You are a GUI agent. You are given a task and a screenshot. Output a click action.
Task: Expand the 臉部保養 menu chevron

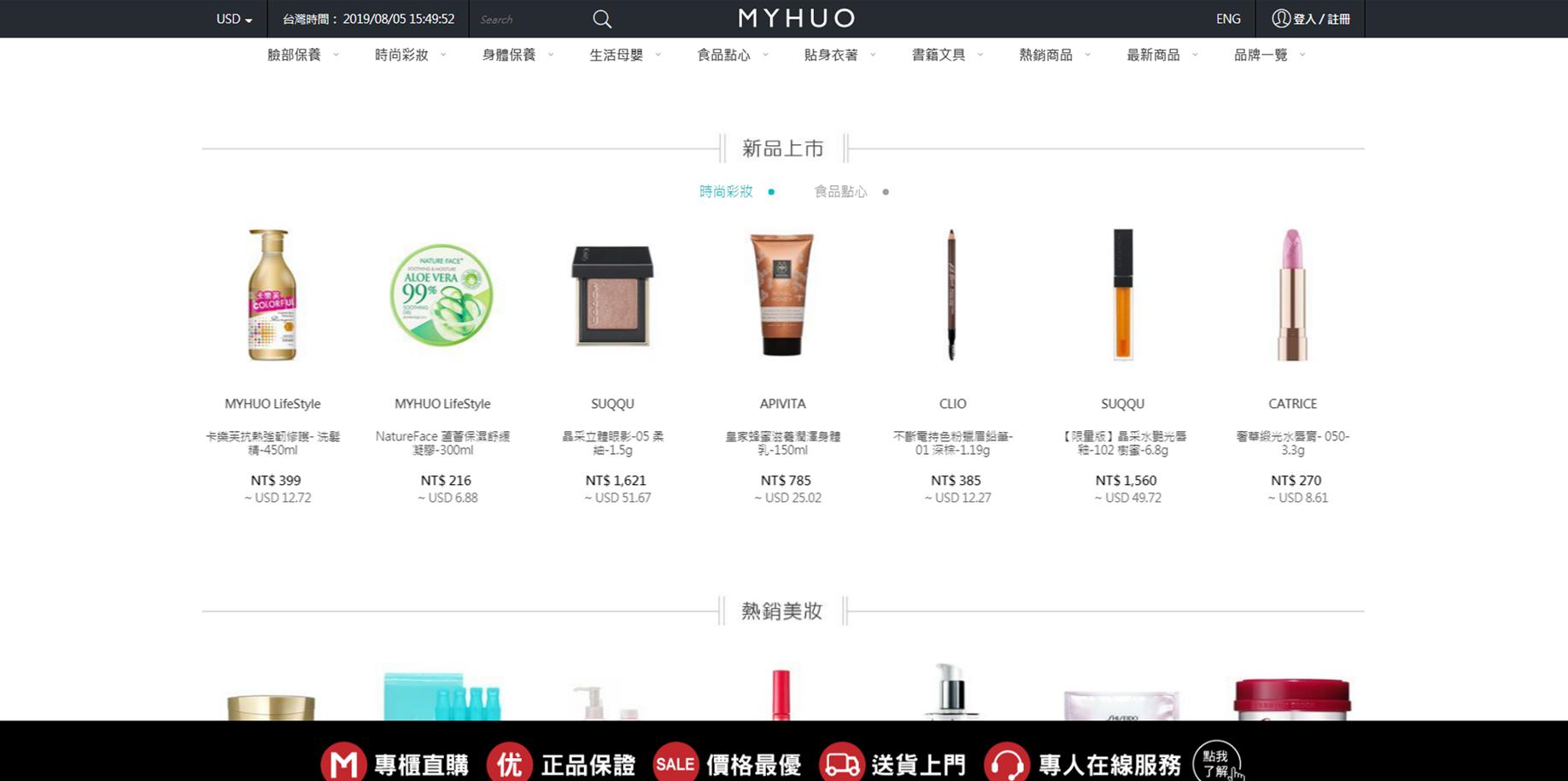click(336, 54)
